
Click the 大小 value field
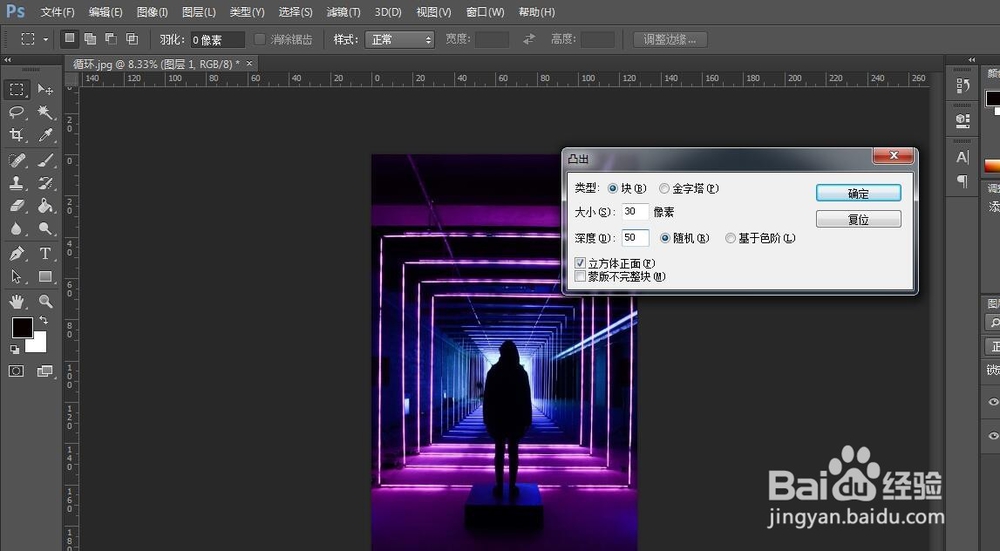[635, 212]
